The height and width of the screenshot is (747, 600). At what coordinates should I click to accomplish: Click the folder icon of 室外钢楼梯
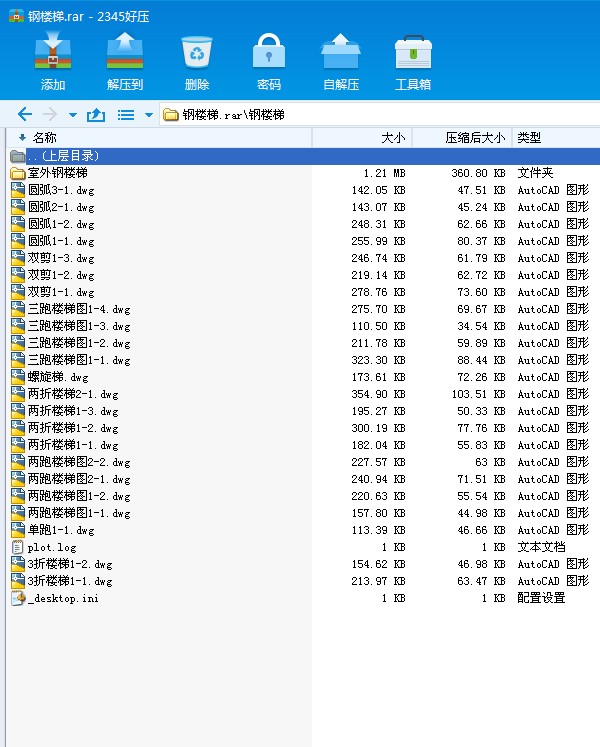(x=18, y=173)
